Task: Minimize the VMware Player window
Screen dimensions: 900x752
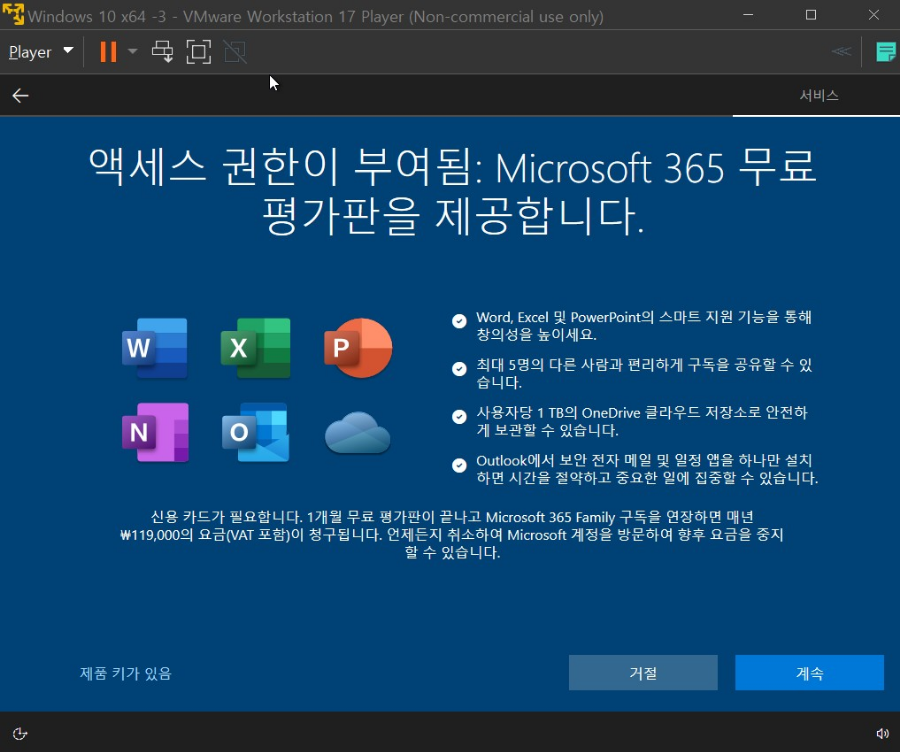Action: coord(748,15)
